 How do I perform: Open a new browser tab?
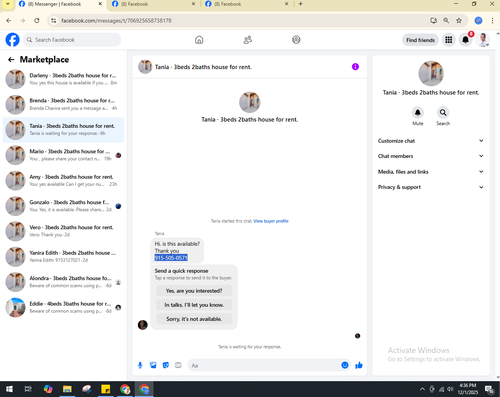point(300,4)
